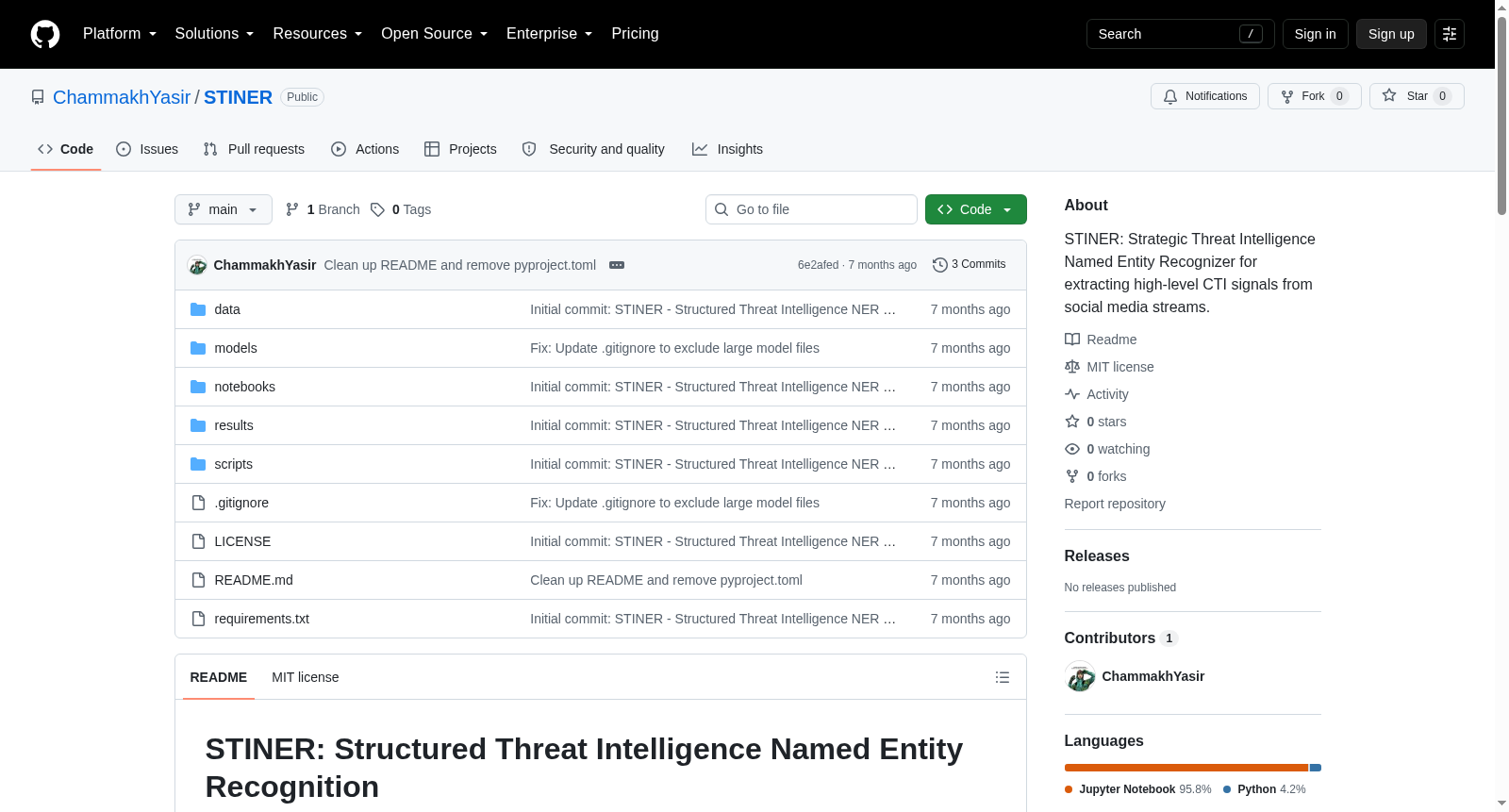Click the eye icon beside 0 watching
Screen dimensions: 1509x812
[1072, 449]
